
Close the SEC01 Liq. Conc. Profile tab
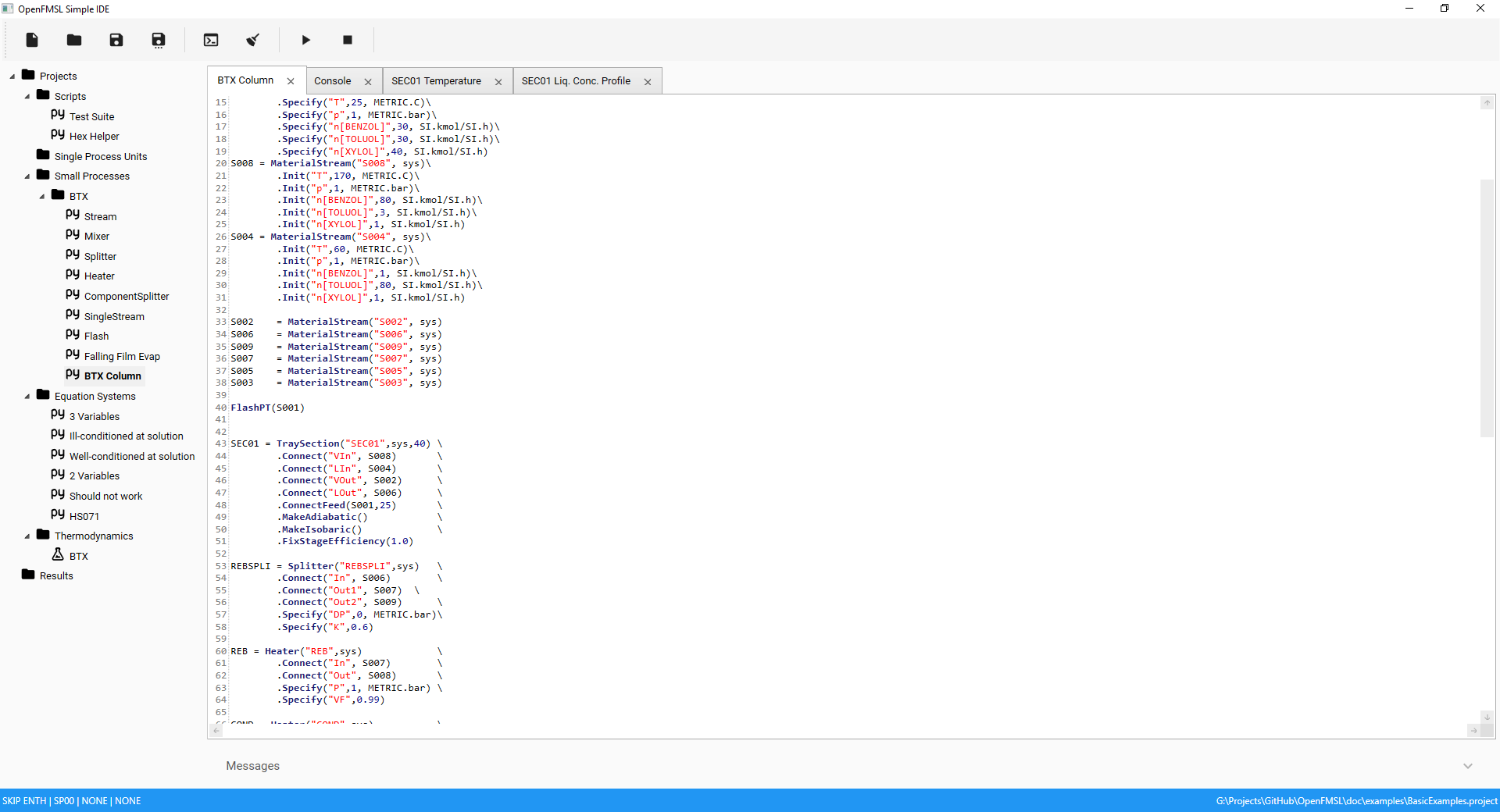tap(648, 82)
